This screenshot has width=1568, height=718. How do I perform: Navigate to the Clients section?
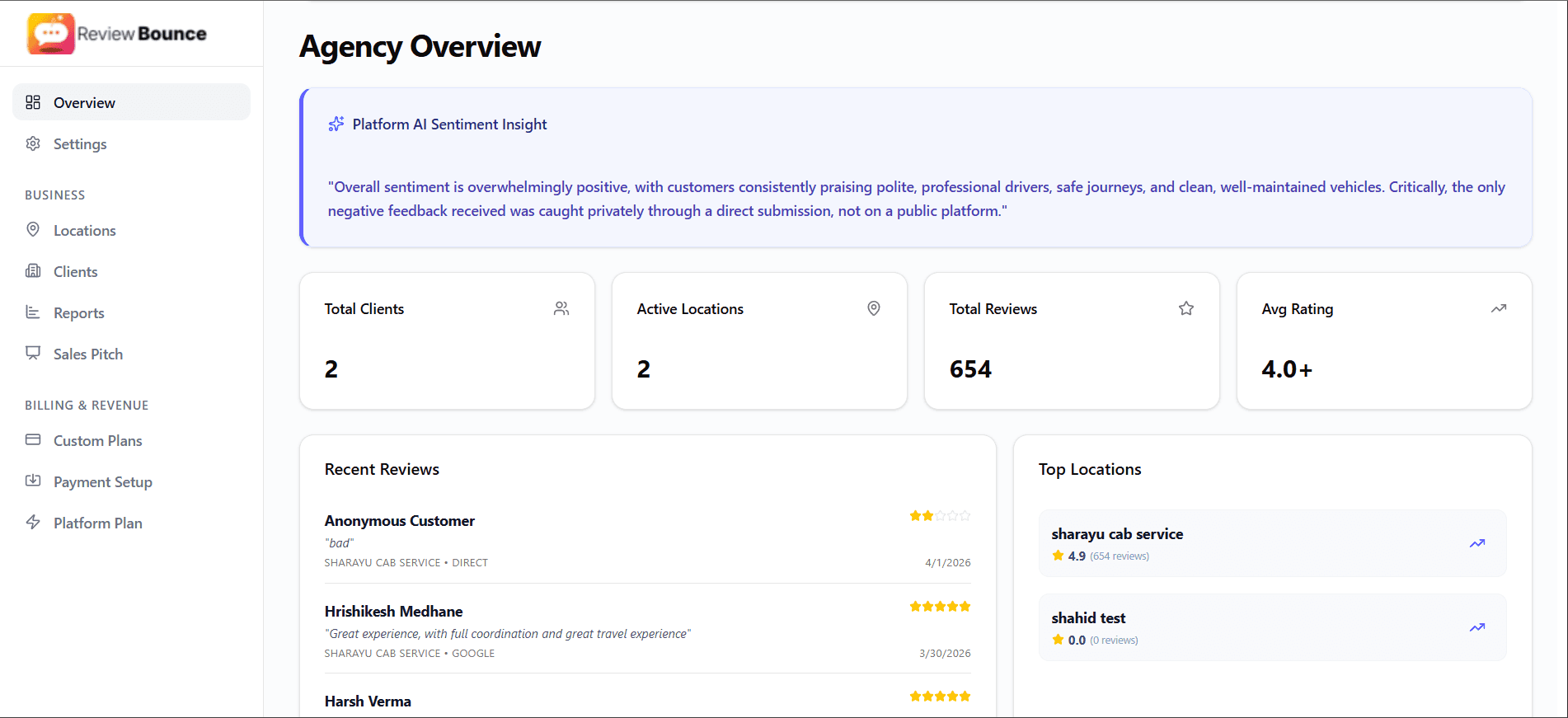(131, 271)
